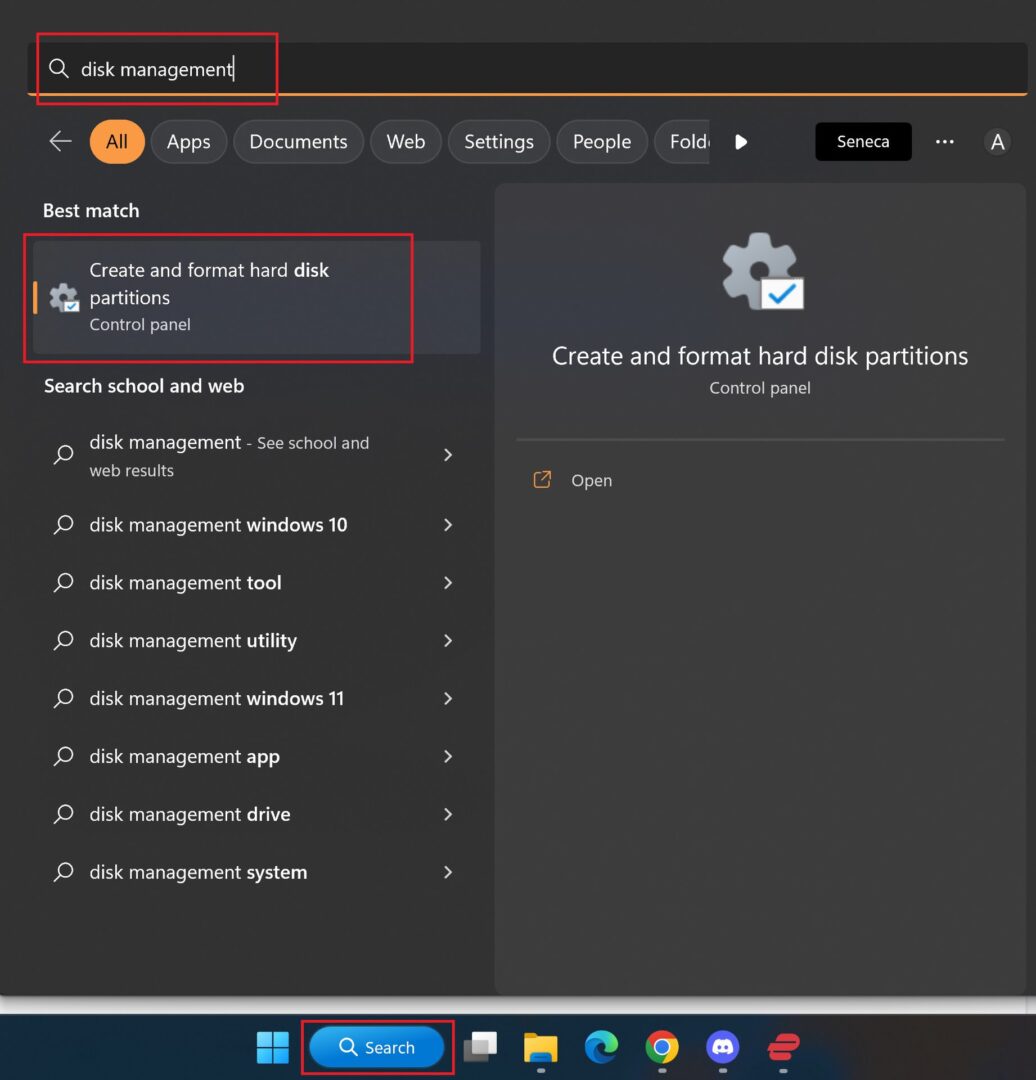Click search icon beside disk management drive

pos(63,814)
